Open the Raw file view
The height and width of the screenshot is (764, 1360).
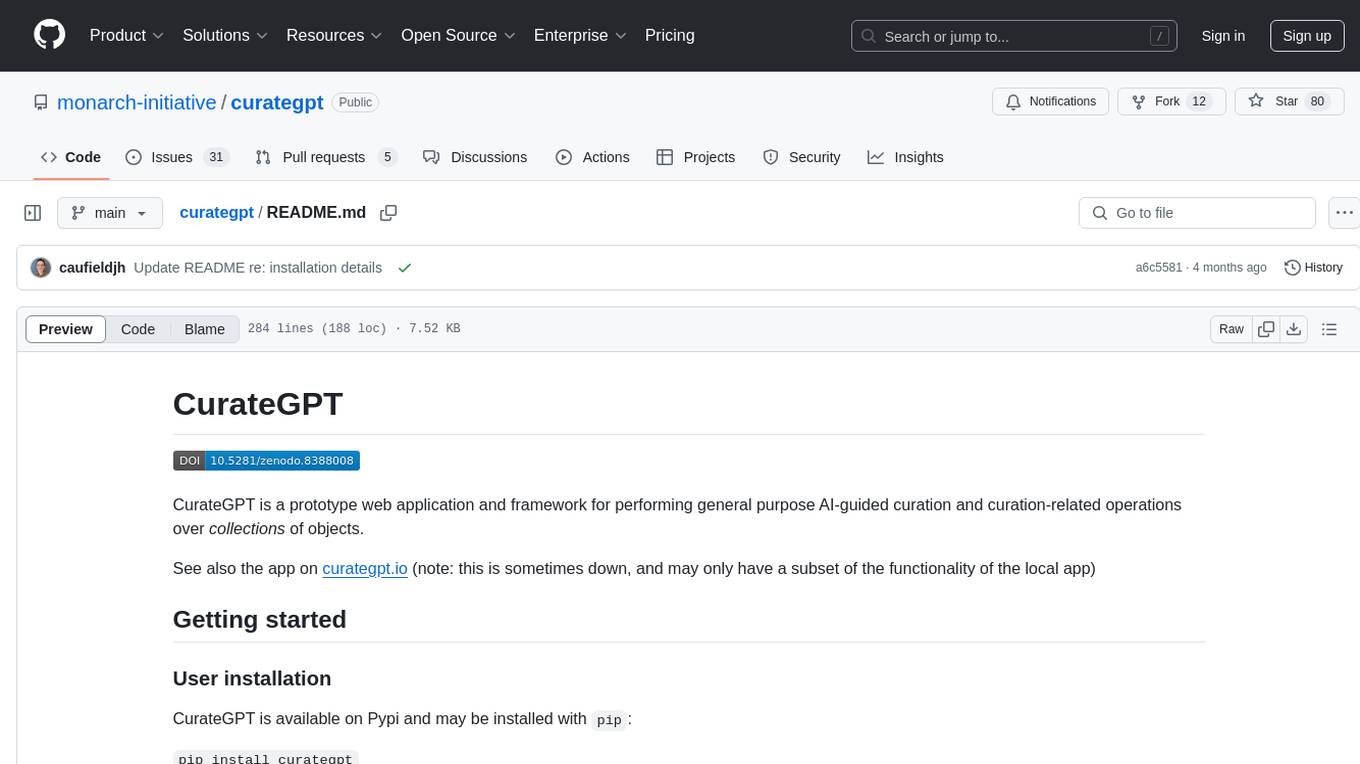click(1231, 329)
